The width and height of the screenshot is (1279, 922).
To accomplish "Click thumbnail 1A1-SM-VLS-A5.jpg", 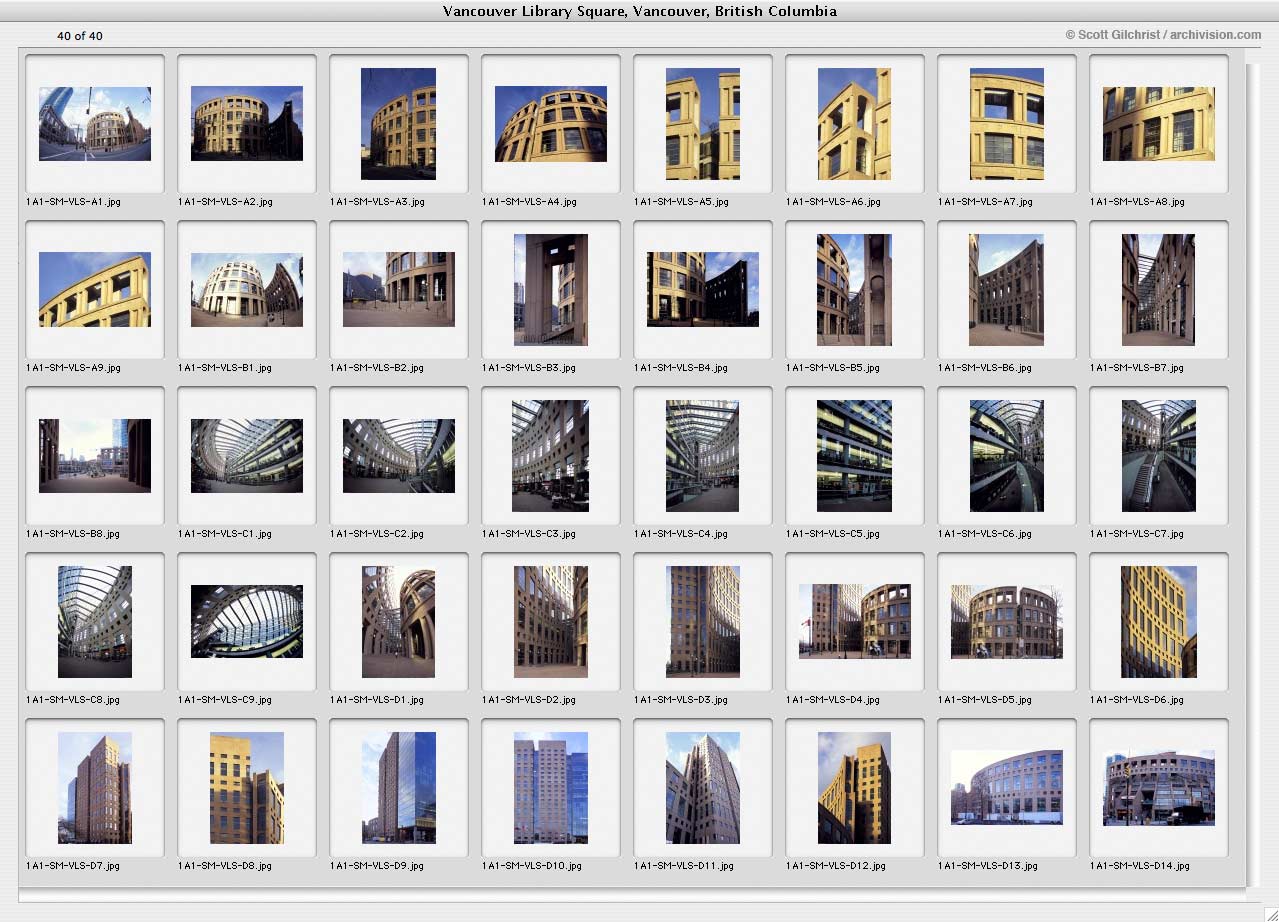I will coord(703,124).
